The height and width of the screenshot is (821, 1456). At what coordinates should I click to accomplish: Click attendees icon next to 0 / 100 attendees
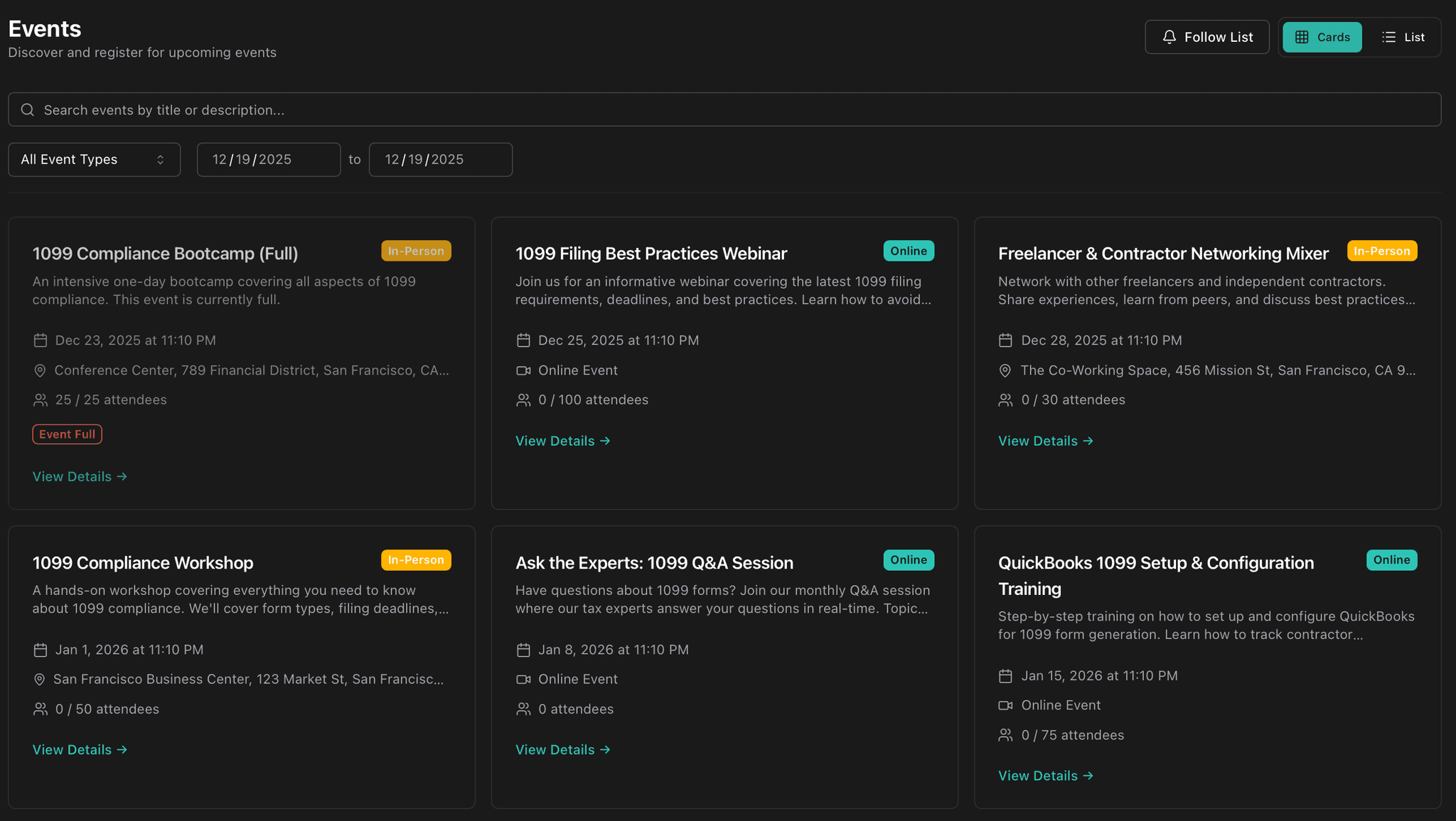pos(523,400)
